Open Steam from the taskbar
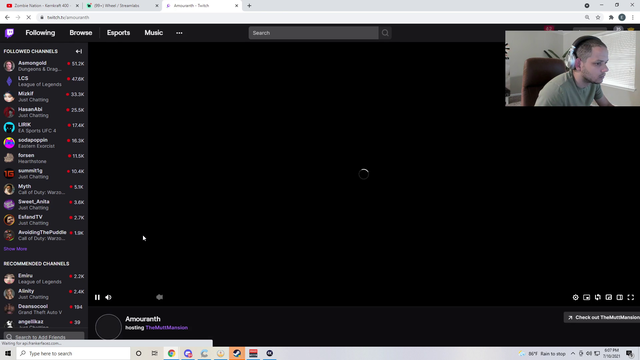This screenshot has height=360, width=640. (x=237, y=353)
